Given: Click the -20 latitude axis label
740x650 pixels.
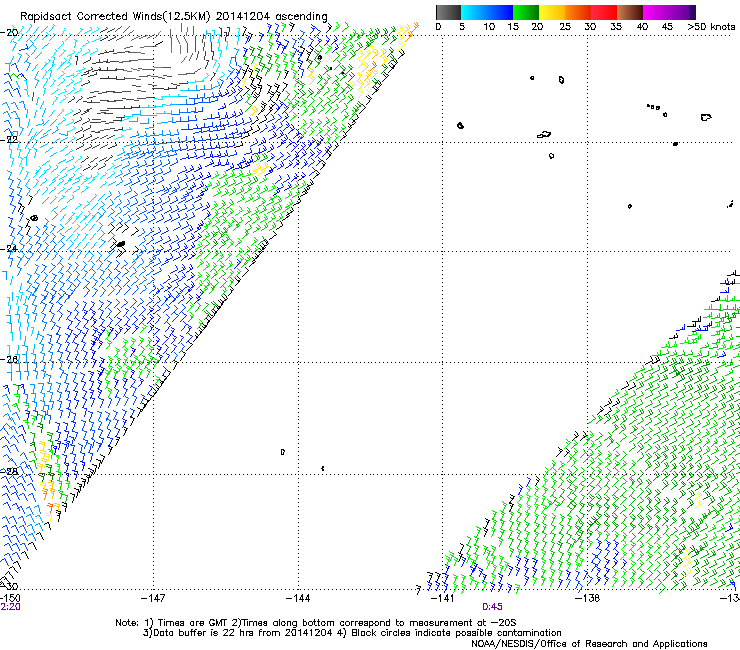Looking at the screenshot, I should 9,33.
